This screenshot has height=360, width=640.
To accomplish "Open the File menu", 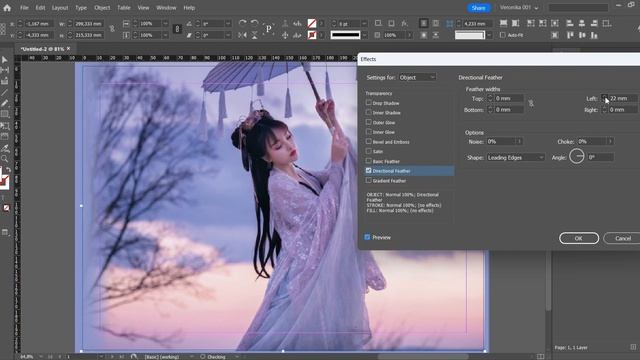I will click(24, 8).
